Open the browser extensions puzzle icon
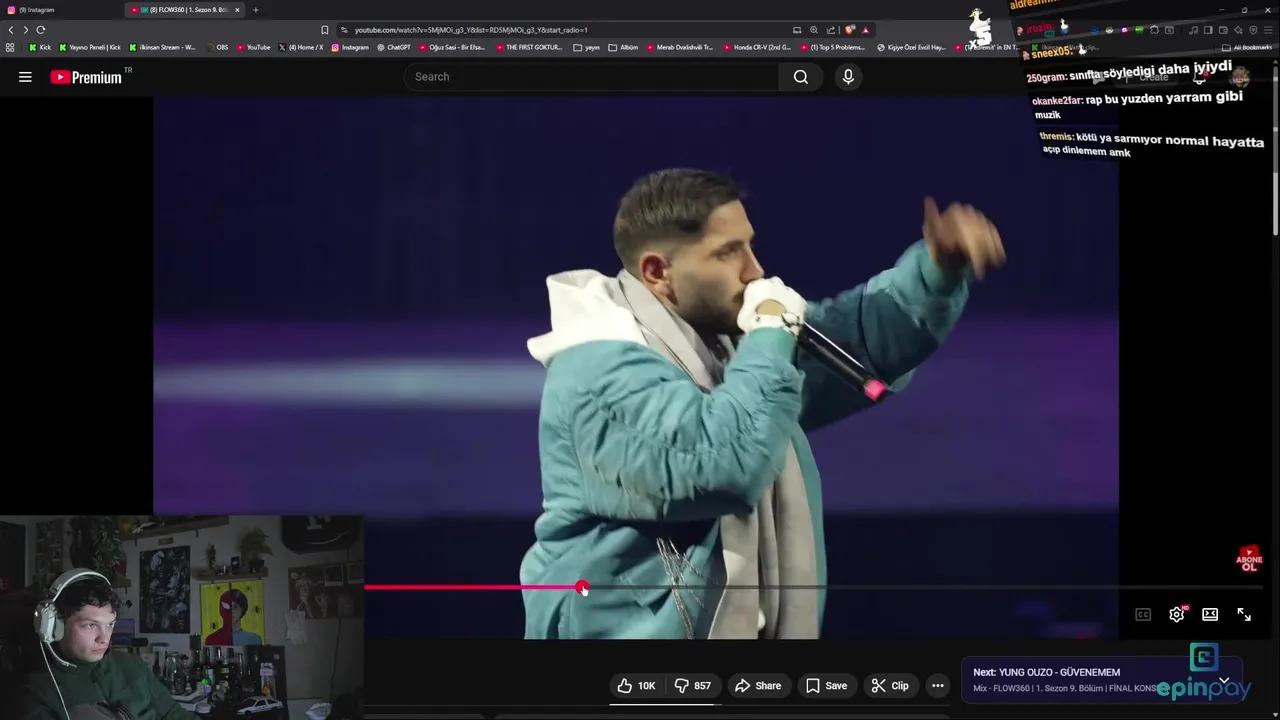 (x=1154, y=30)
